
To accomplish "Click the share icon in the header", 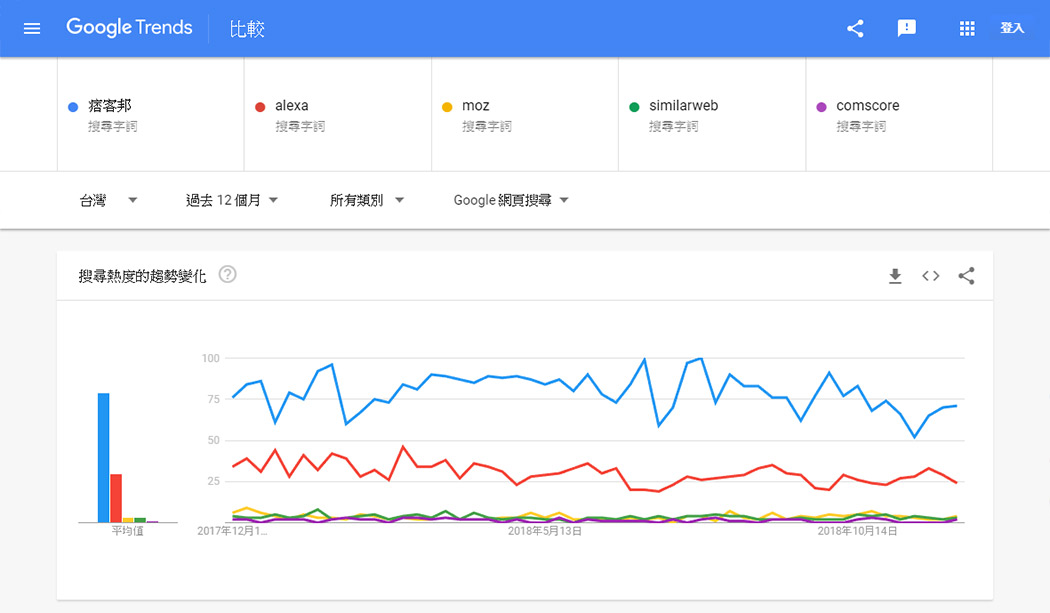I will (855, 28).
